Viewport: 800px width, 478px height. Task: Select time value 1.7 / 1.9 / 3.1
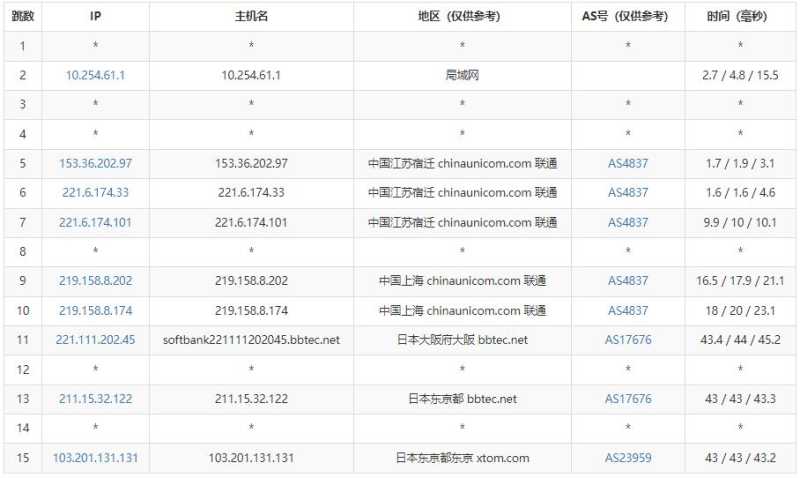click(740, 164)
